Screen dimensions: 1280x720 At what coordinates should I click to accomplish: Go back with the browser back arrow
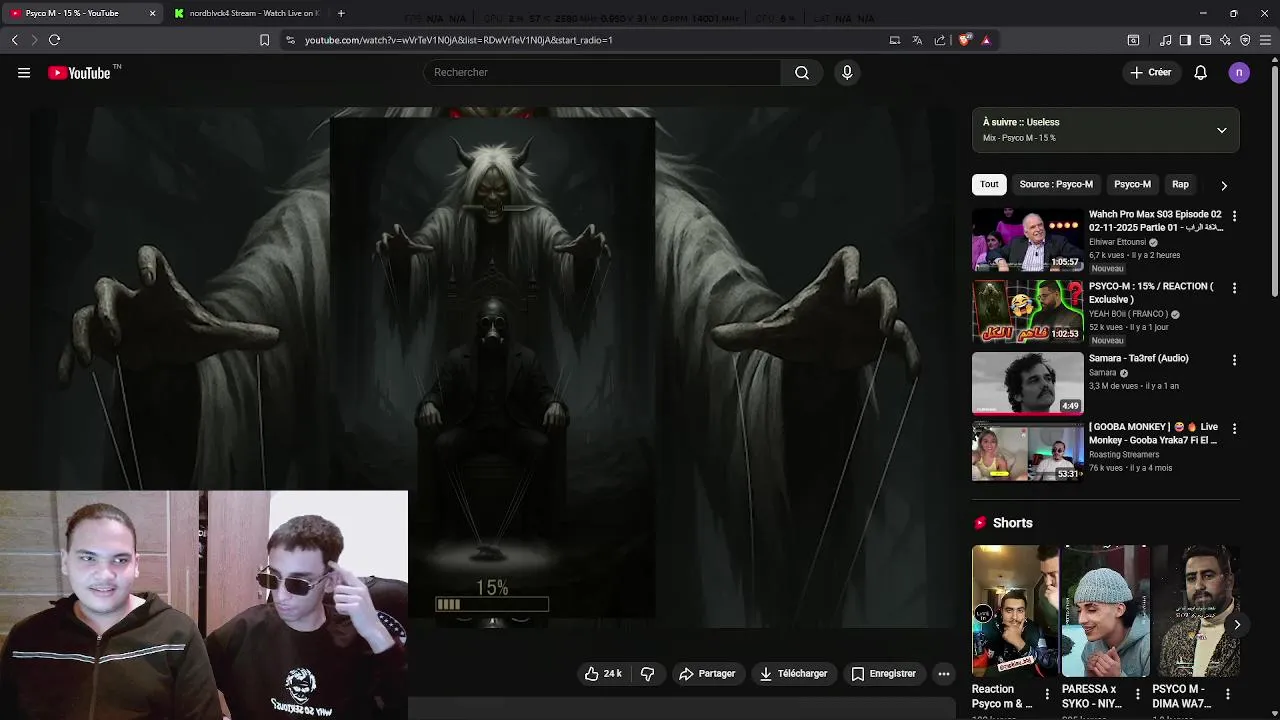14,40
